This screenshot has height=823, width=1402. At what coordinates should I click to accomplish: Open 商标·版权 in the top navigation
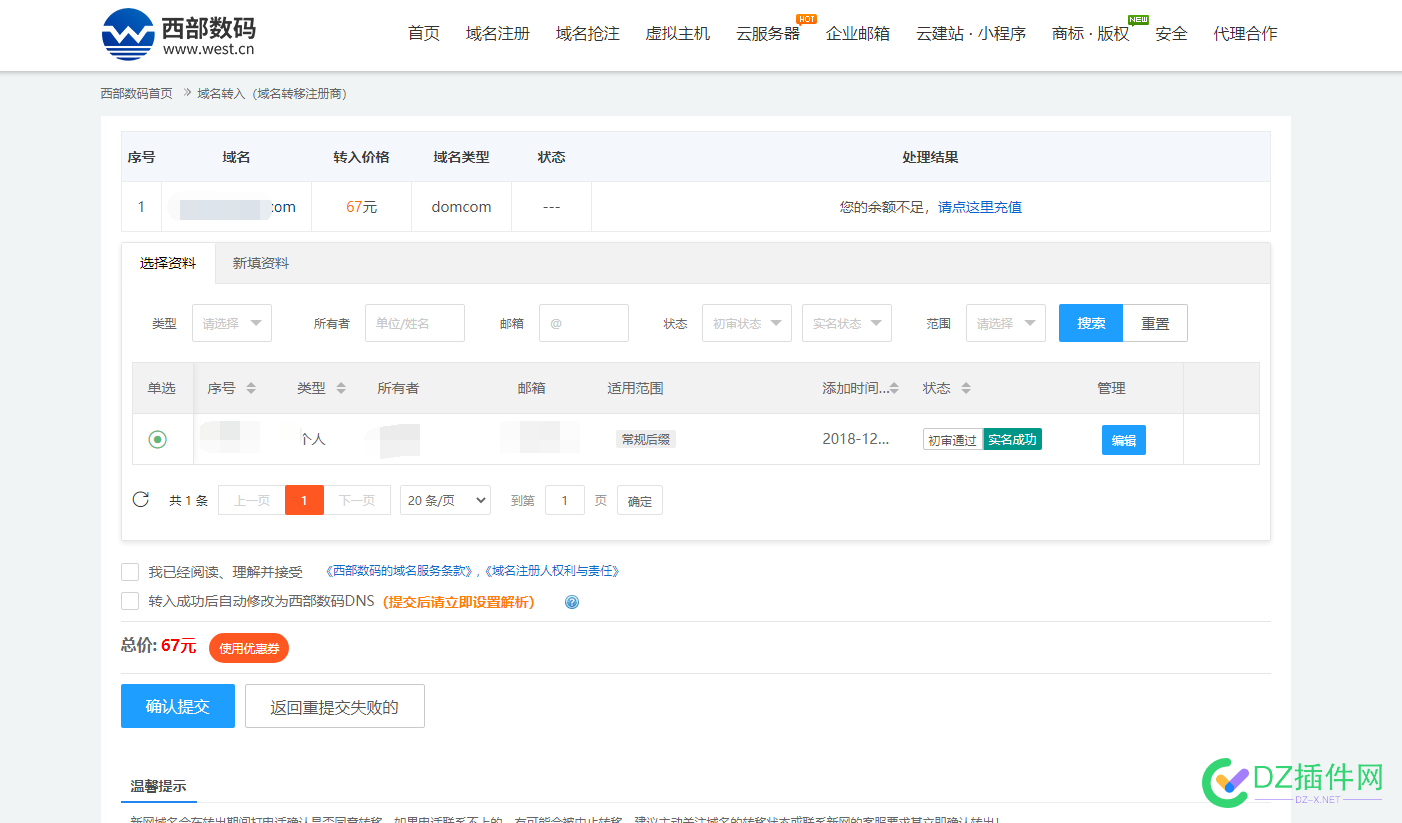coord(1090,34)
